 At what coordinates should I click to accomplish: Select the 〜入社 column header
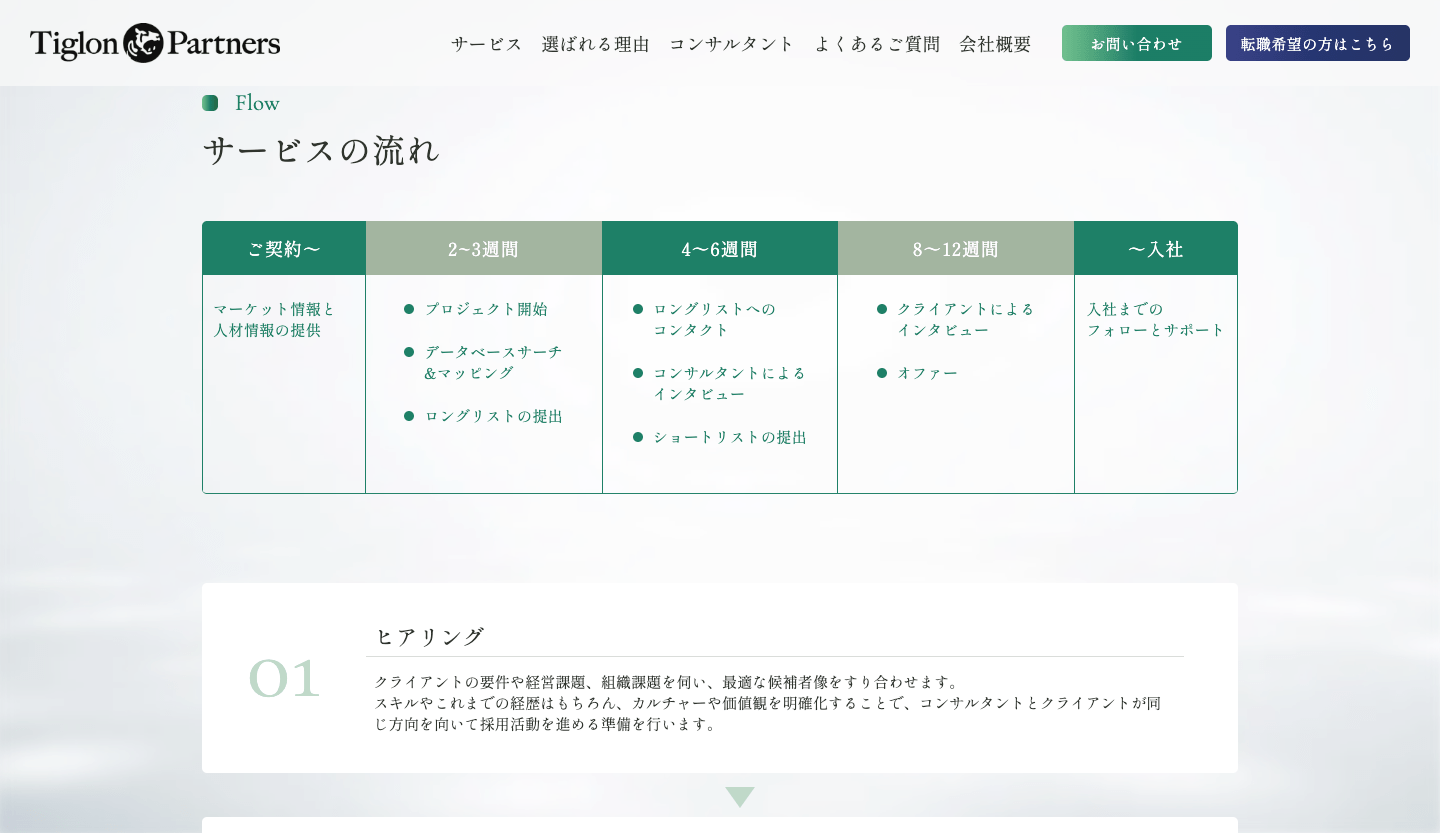(1155, 249)
